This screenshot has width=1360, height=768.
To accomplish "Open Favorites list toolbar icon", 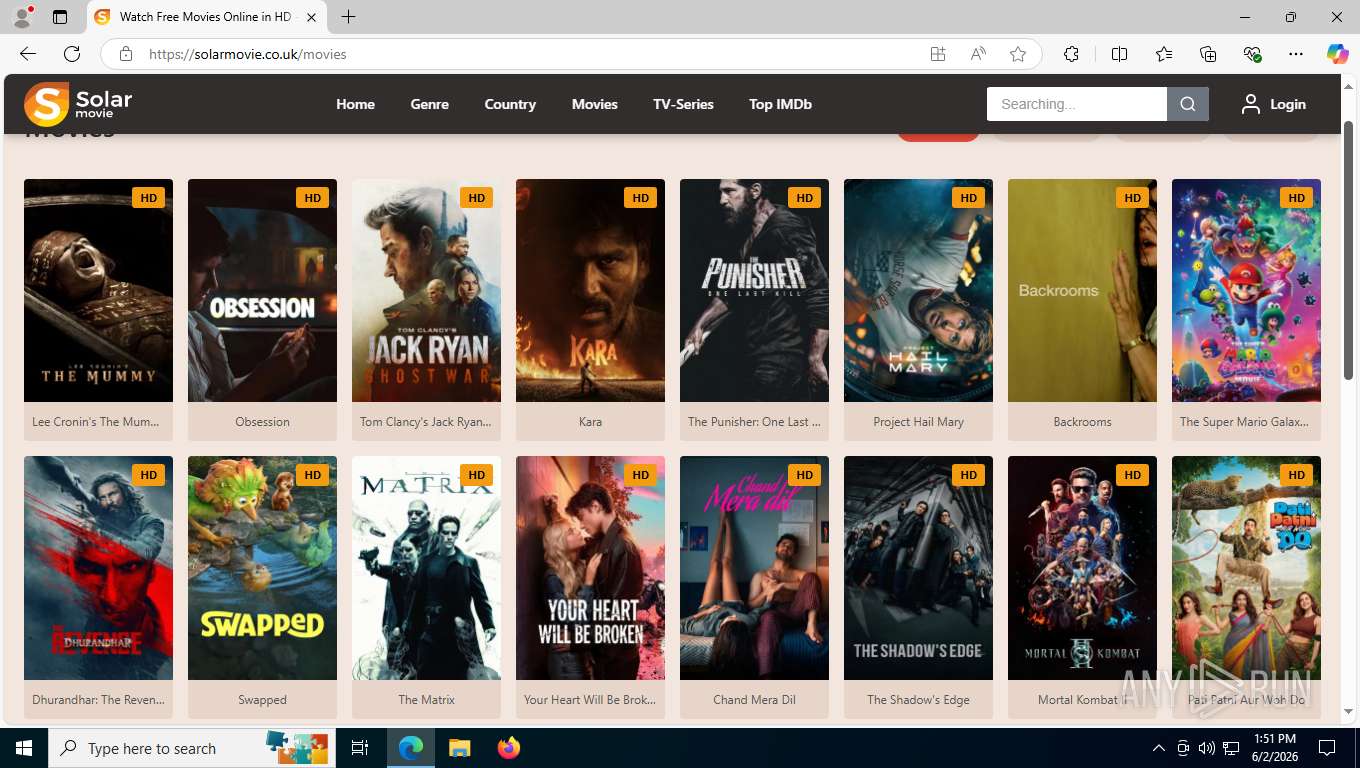I will (1164, 54).
